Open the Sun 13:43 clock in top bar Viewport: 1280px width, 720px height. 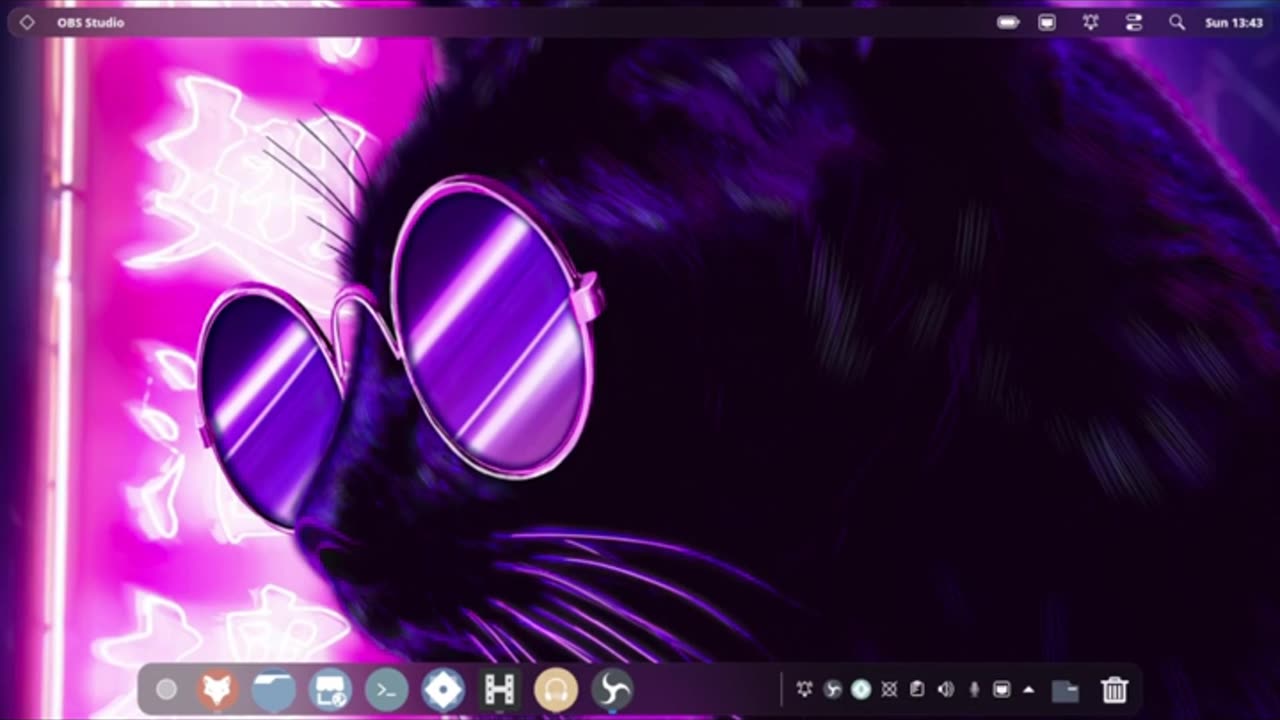pyautogui.click(x=1234, y=22)
